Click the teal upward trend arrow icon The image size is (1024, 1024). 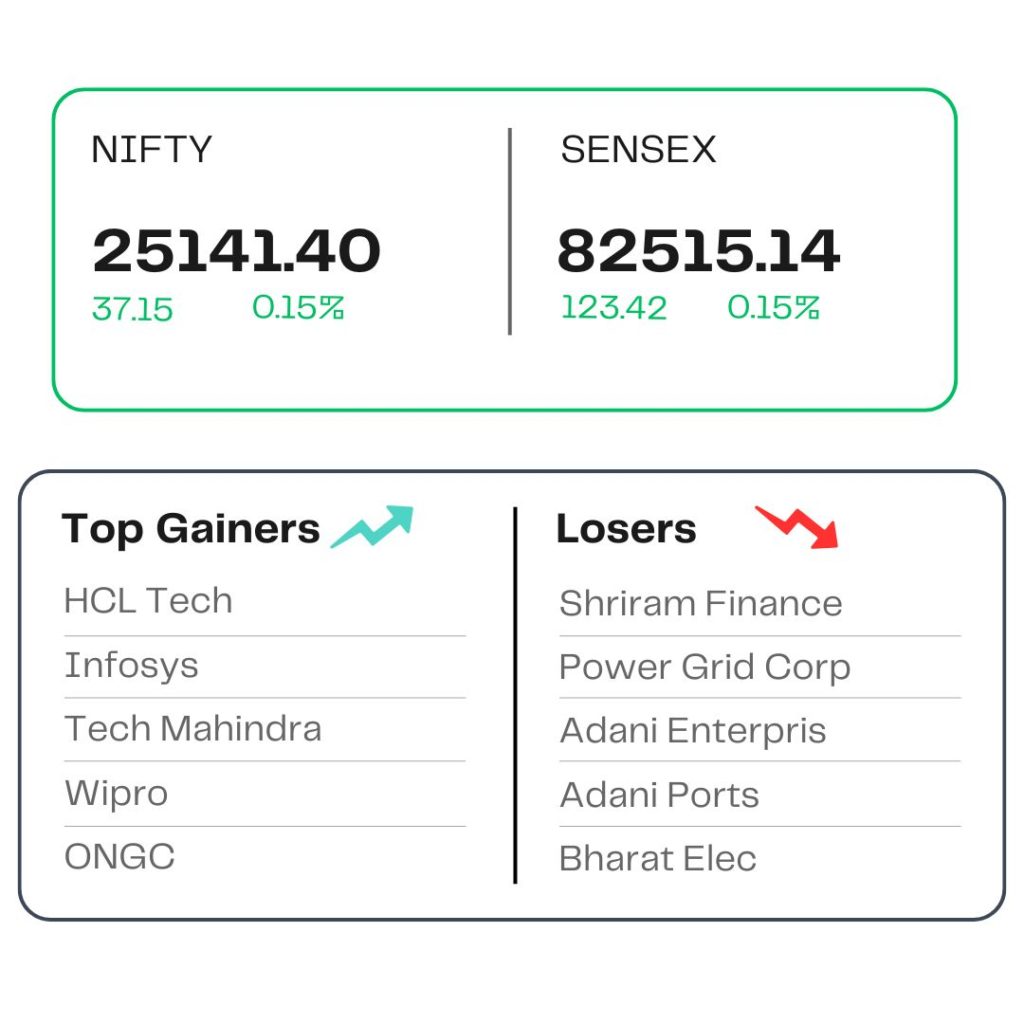pyautogui.click(x=372, y=526)
